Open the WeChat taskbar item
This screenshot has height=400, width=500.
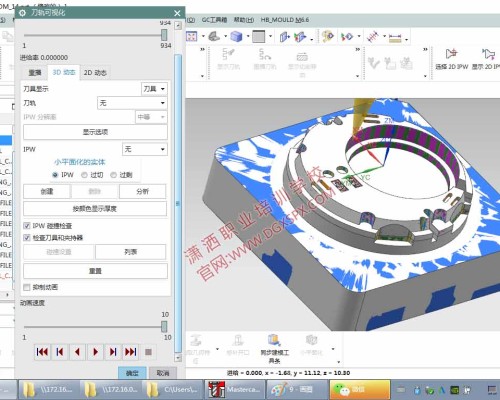click(360, 389)
